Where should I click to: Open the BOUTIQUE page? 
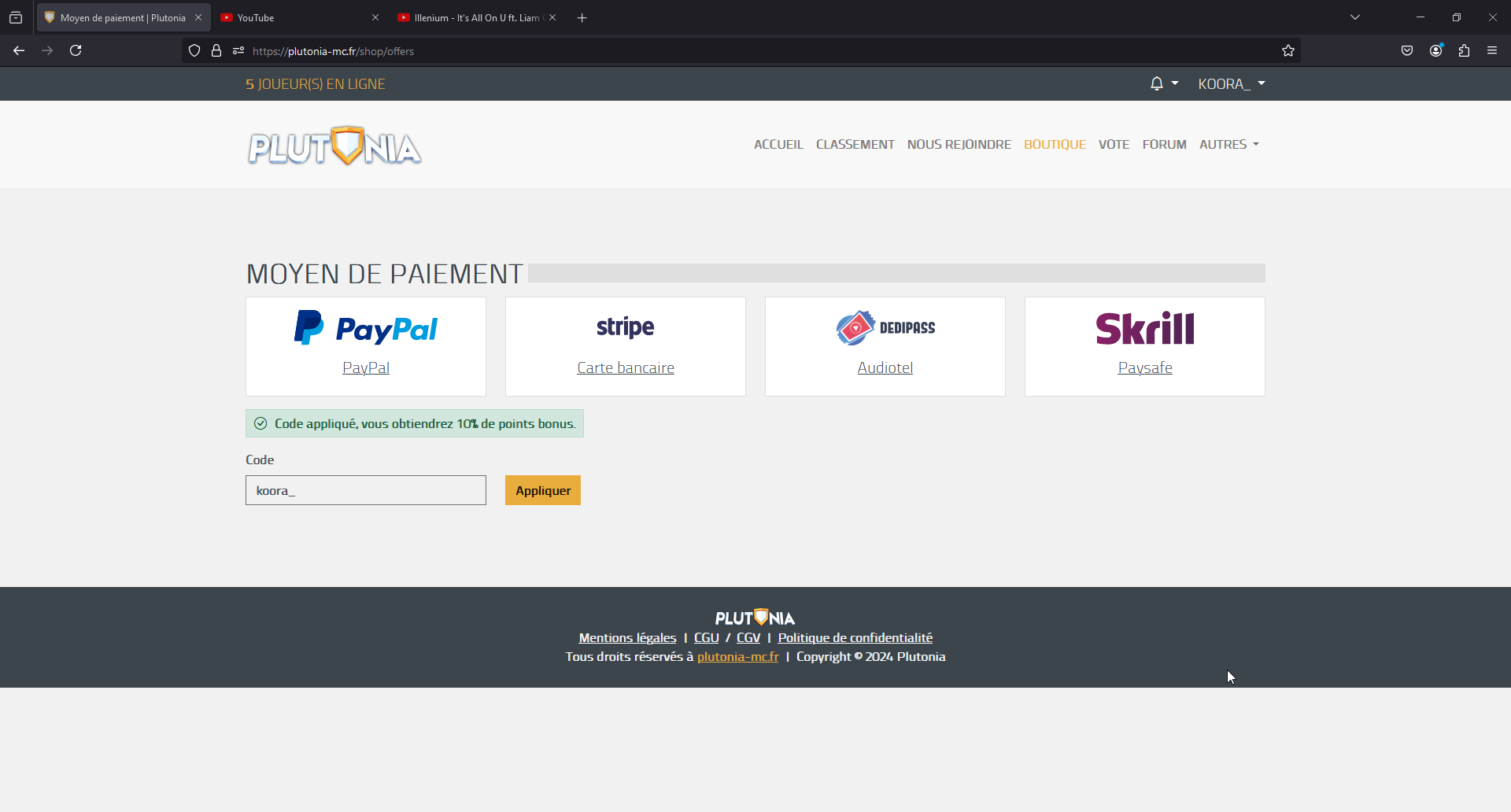tap(1055, 145)
